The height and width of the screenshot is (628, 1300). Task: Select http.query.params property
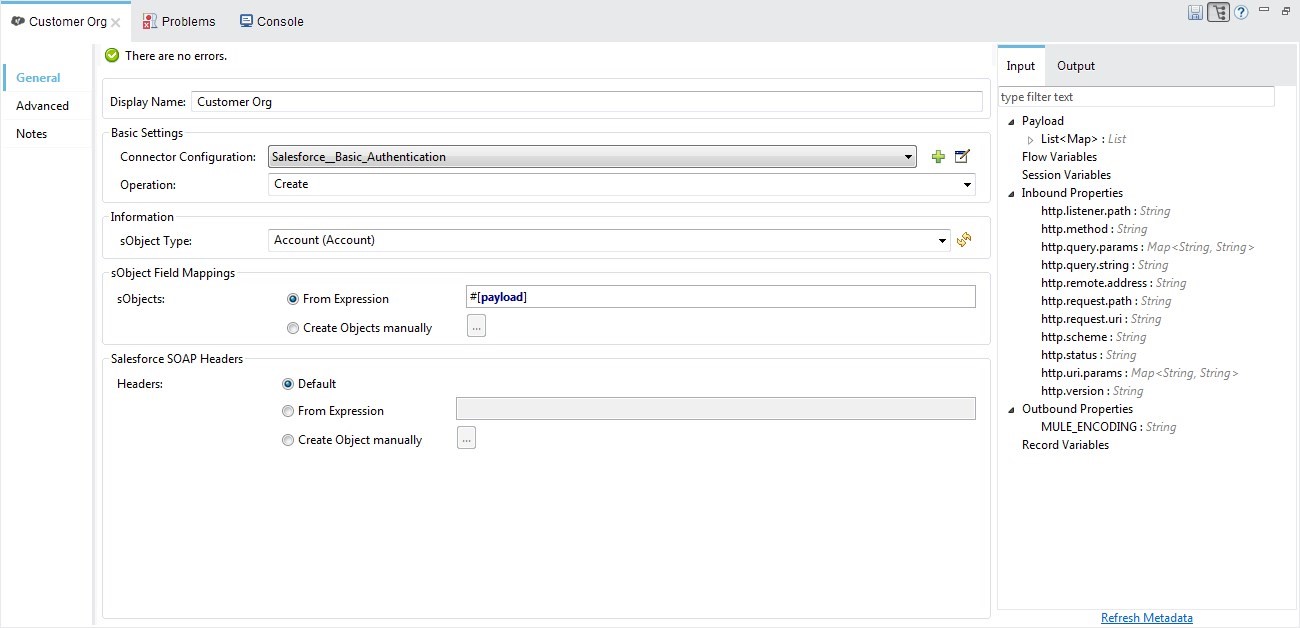click(1147, 247)
